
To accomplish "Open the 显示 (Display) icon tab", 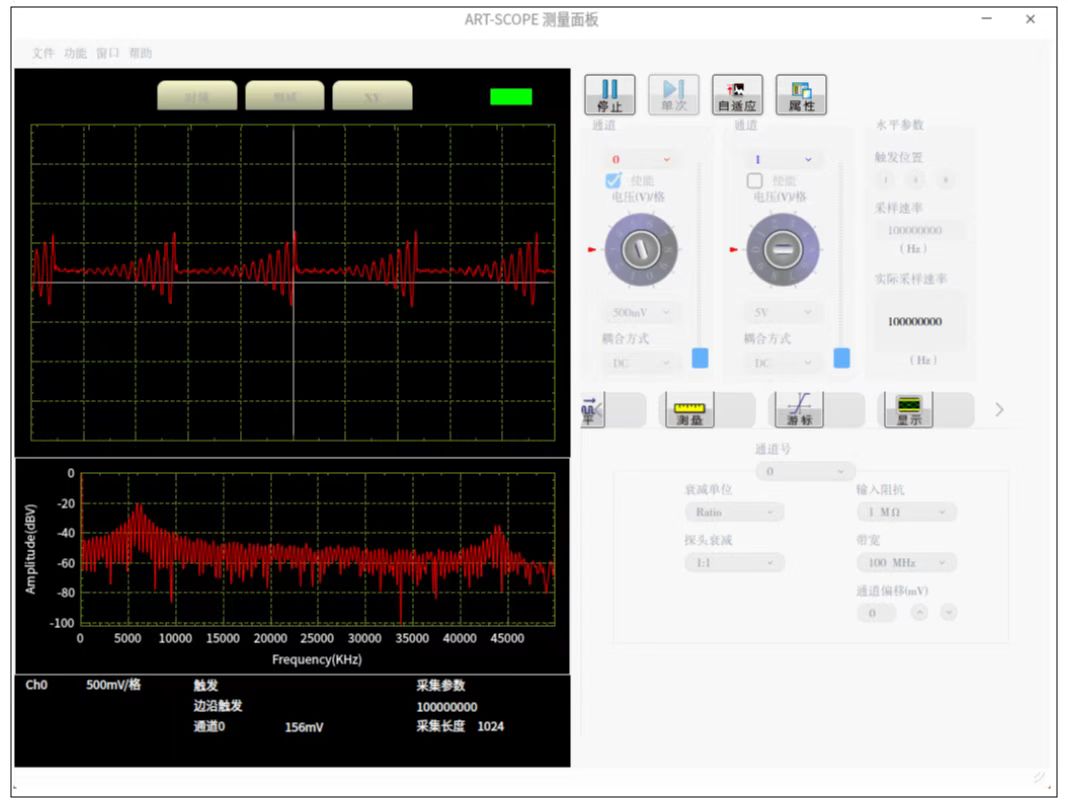I will click(x=908, y=410).
